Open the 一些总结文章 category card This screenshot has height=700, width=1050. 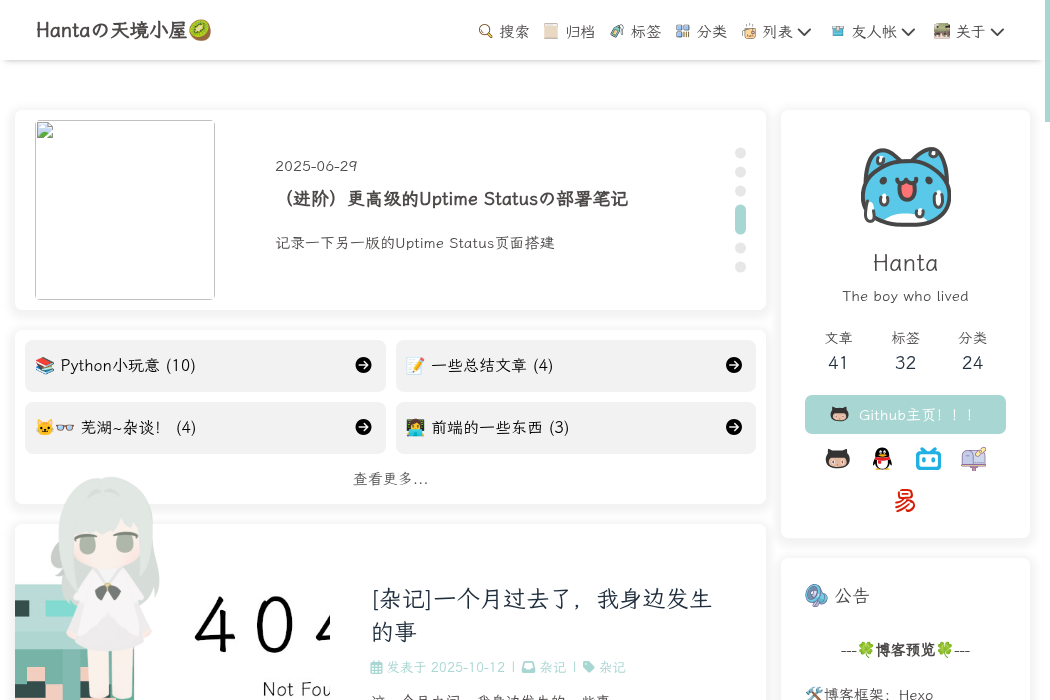click(x=575, y=366)
